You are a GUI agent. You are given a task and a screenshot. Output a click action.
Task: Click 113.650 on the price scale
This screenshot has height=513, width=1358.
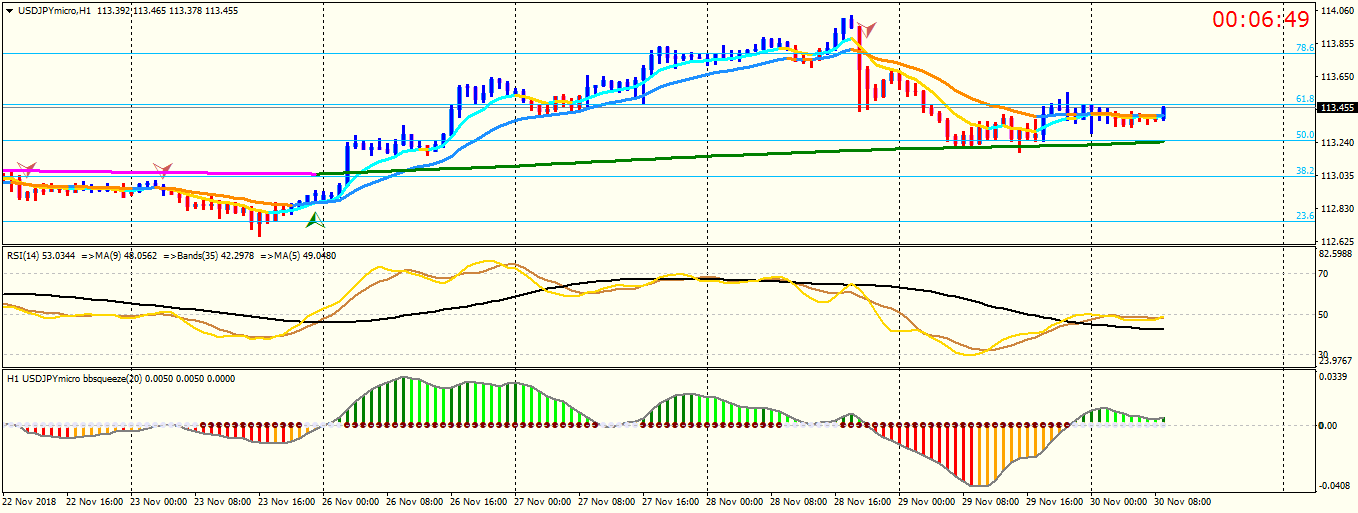(x=1337, y=77)
